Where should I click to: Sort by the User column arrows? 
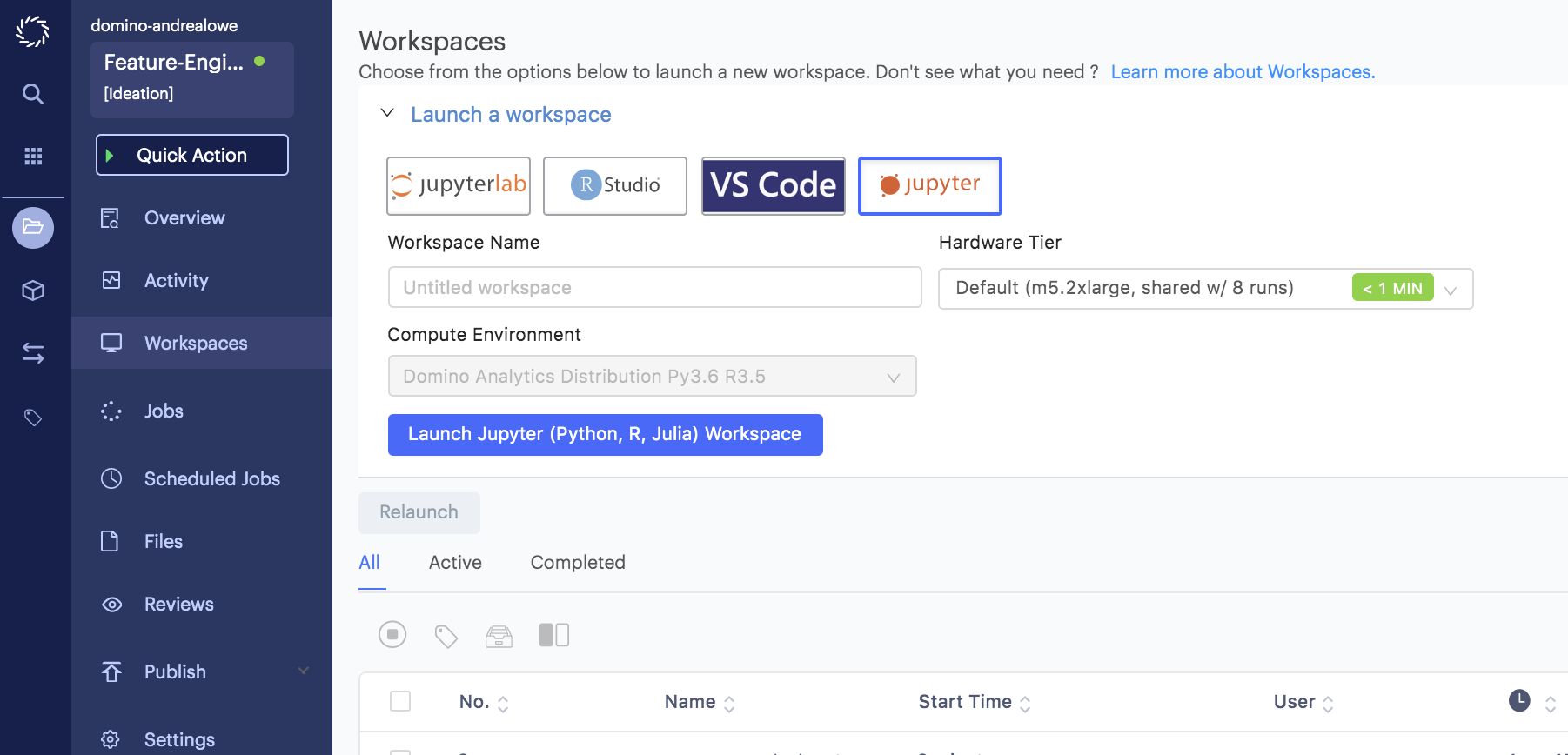[x=1328, y=704]
